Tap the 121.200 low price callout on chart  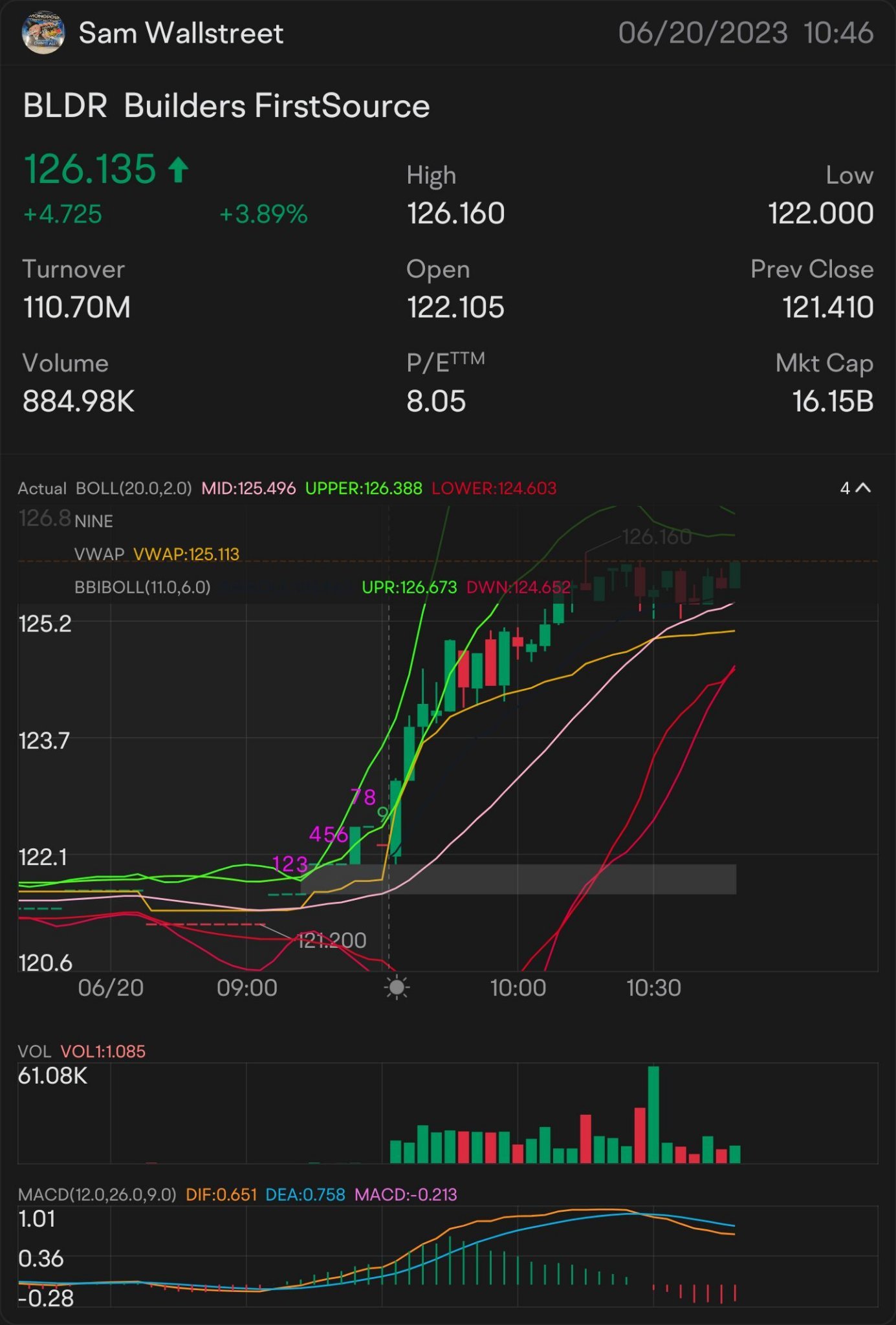coord(332,940)
